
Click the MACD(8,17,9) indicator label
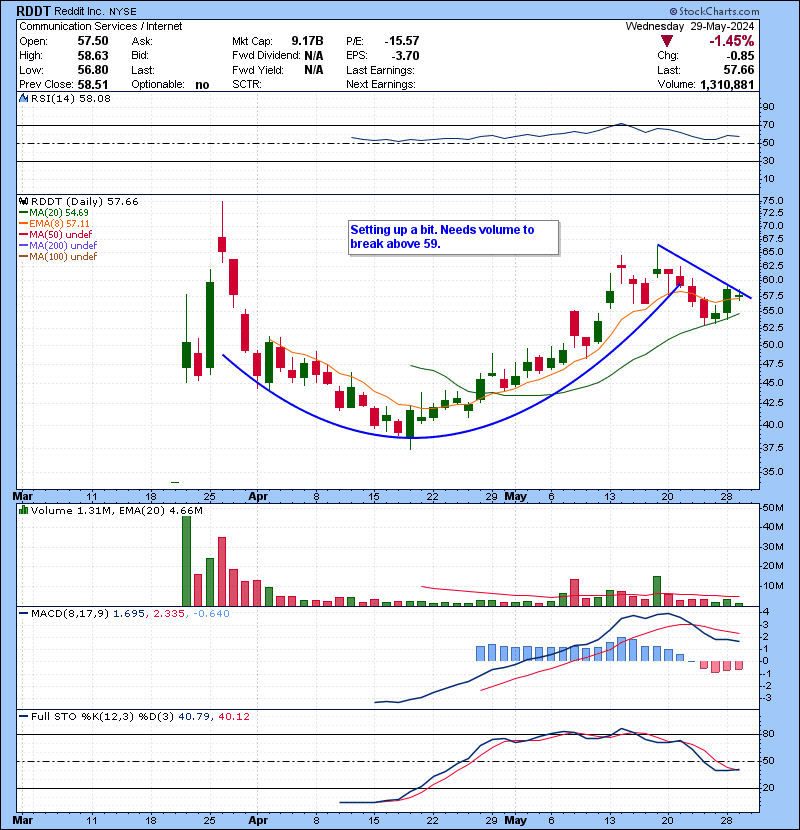[70, 614]
